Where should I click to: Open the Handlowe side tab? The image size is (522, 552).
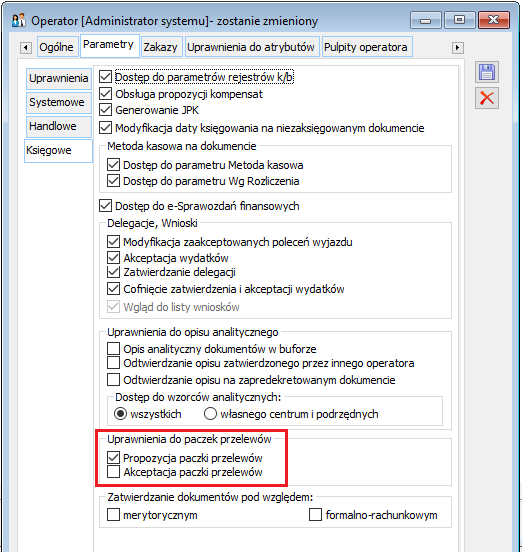pyautogui.click(x=53, y=126)
